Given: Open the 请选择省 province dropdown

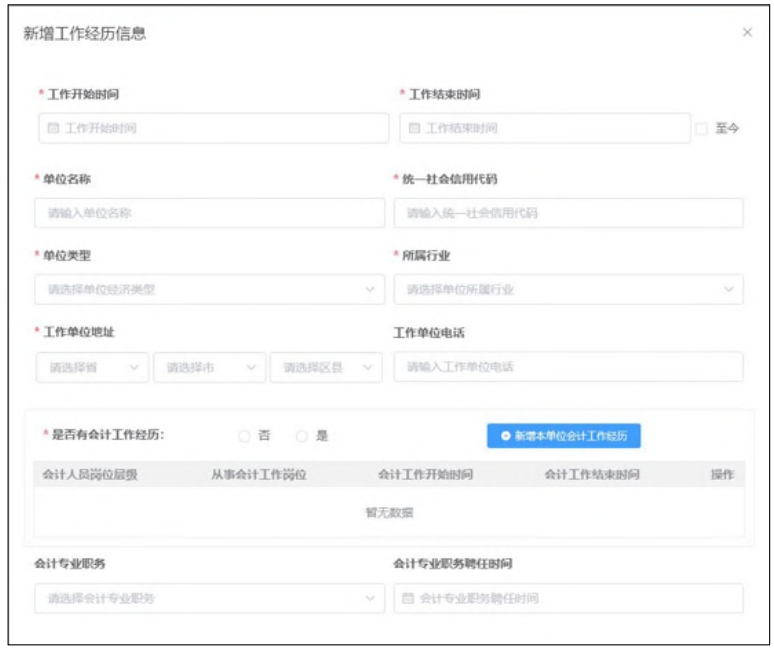Looking at the screenshot, I should click(92, 367).
